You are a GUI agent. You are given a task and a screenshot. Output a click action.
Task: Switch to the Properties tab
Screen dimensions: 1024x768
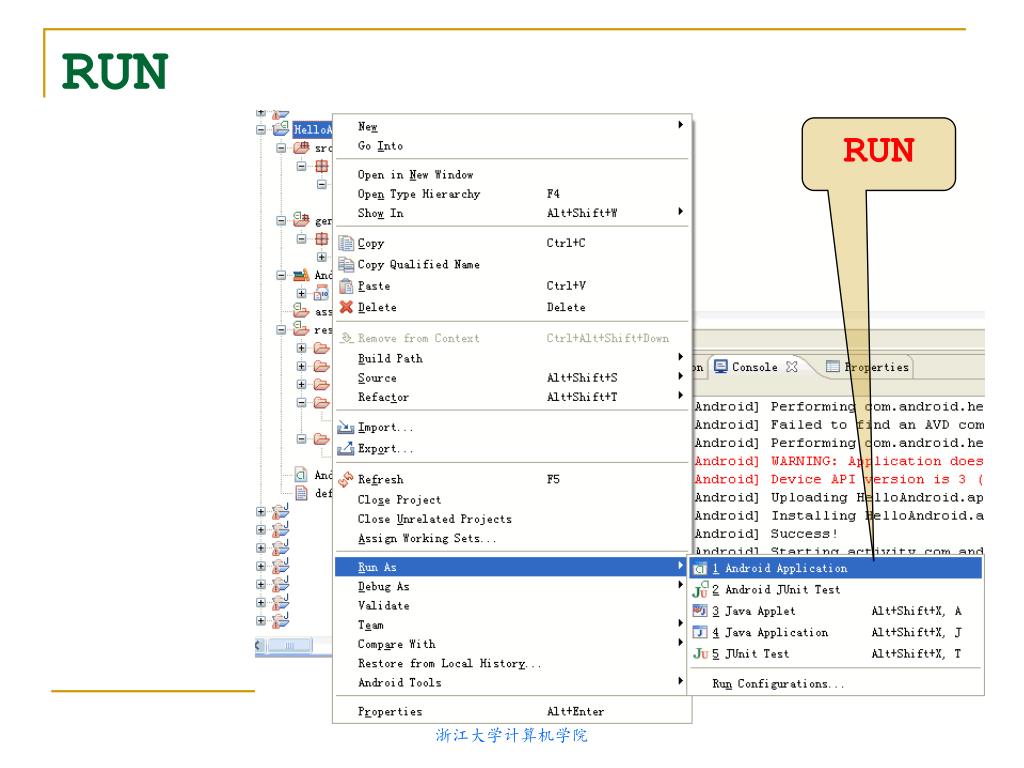[x=868, y=367]
